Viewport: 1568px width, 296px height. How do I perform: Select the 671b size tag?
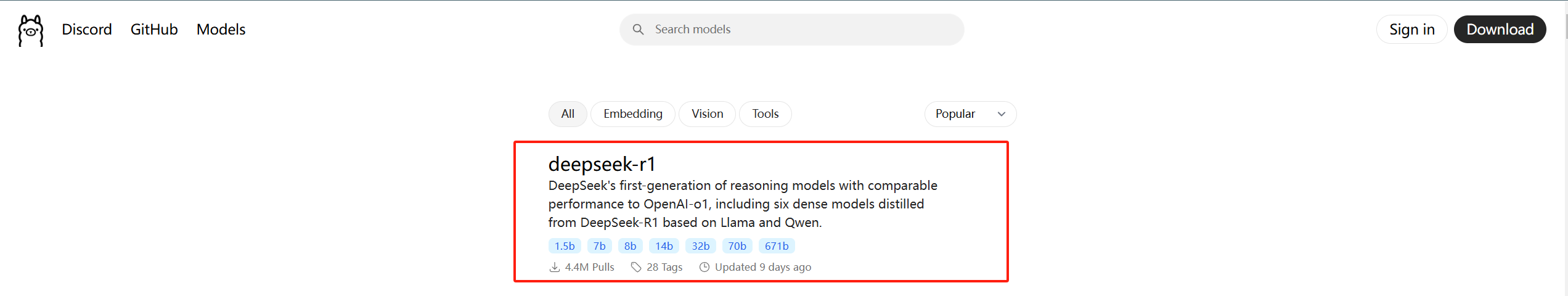777,246
